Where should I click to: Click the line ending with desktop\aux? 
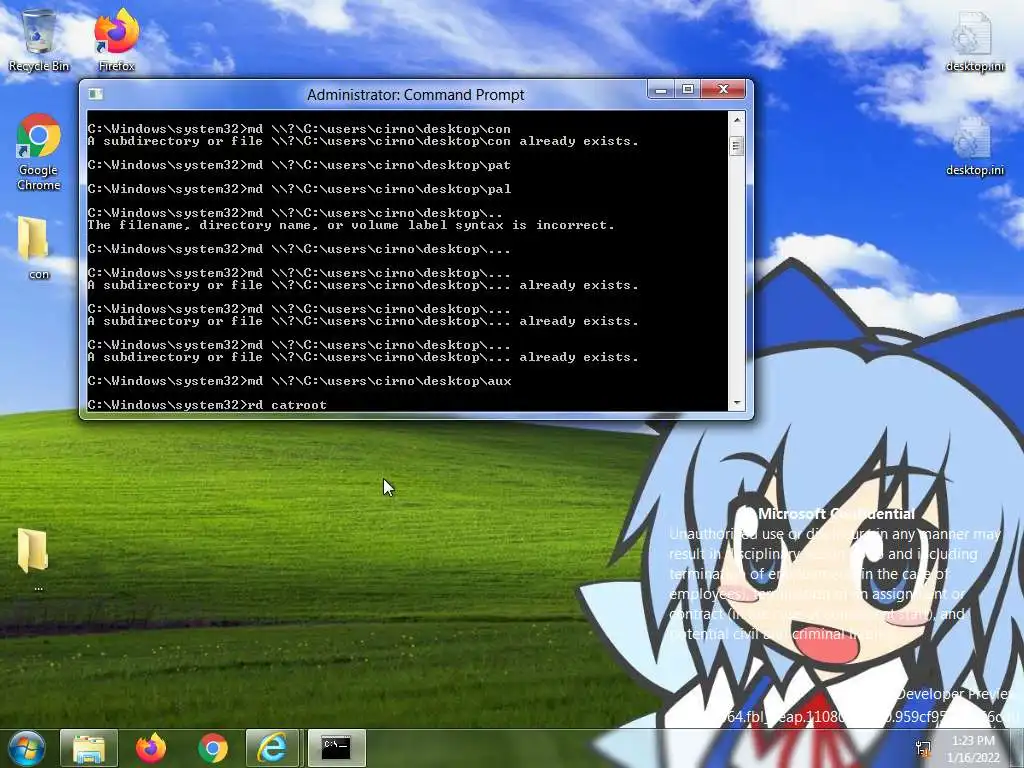(x=300, y=381)
